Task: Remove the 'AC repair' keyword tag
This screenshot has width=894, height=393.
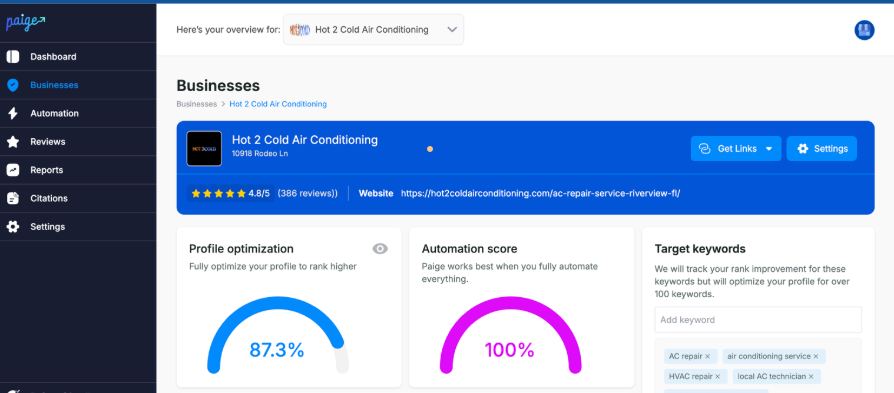Action: pyautogui.click(x=708, y=356)
